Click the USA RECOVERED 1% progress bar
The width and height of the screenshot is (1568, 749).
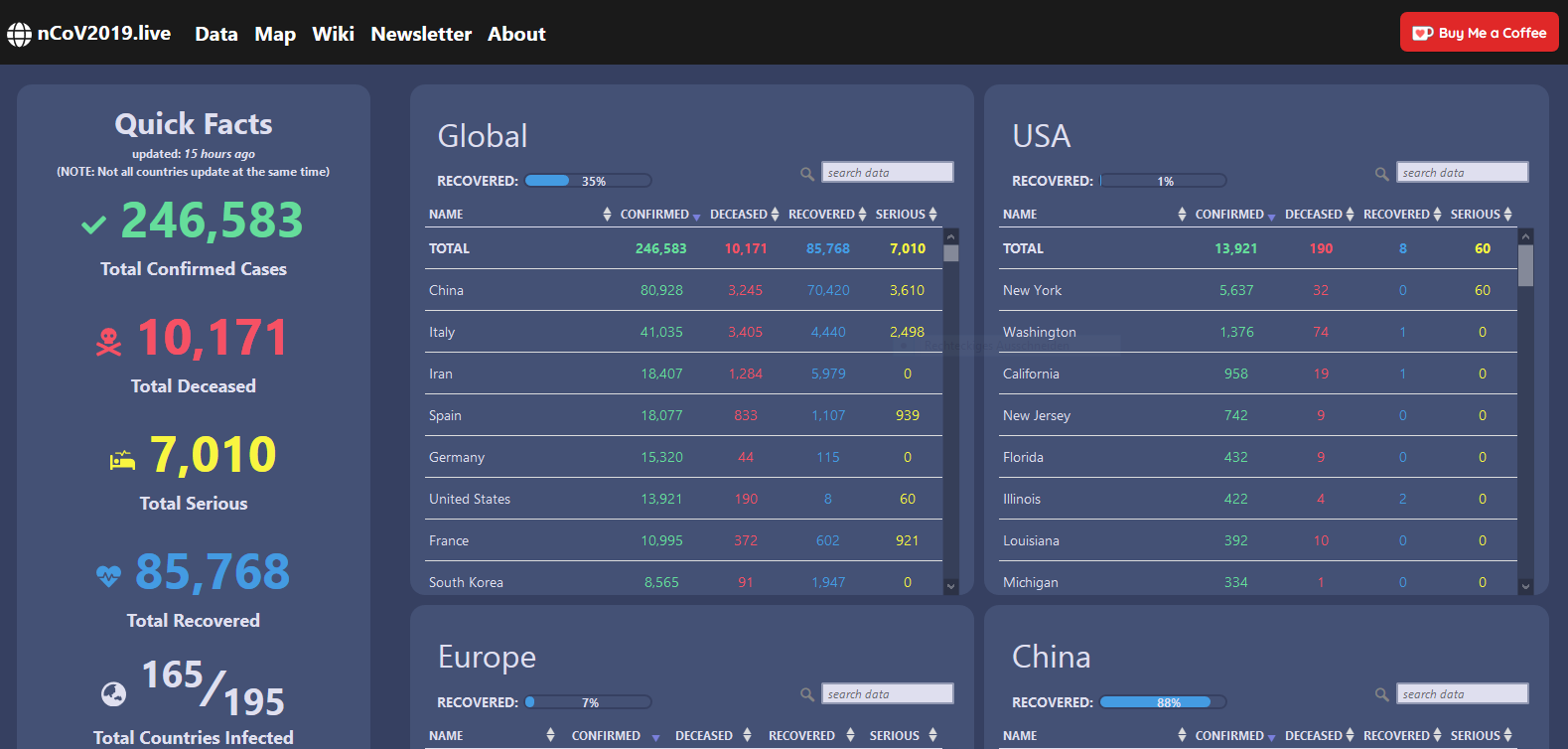tap(1163, 181)
